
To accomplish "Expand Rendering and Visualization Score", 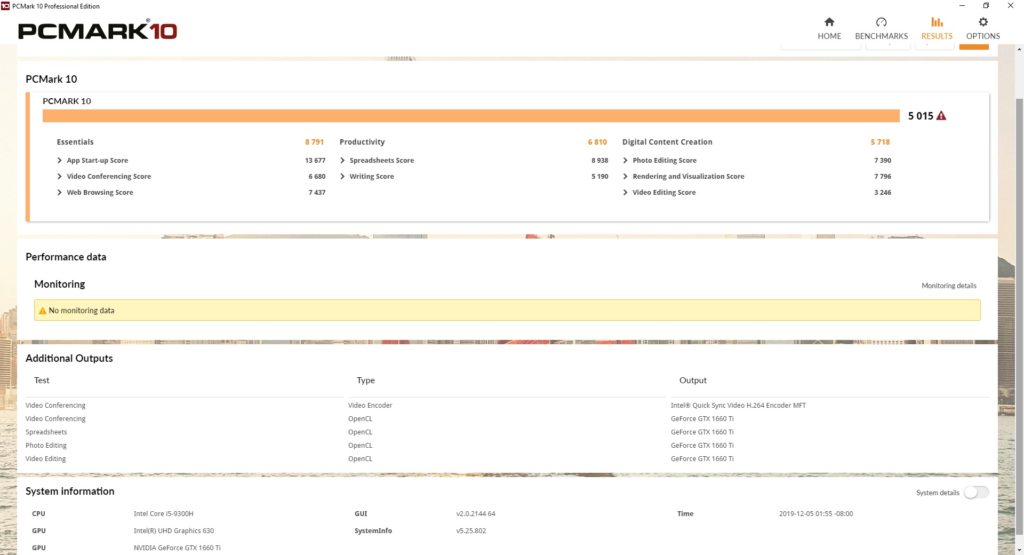I will (625, 176).
